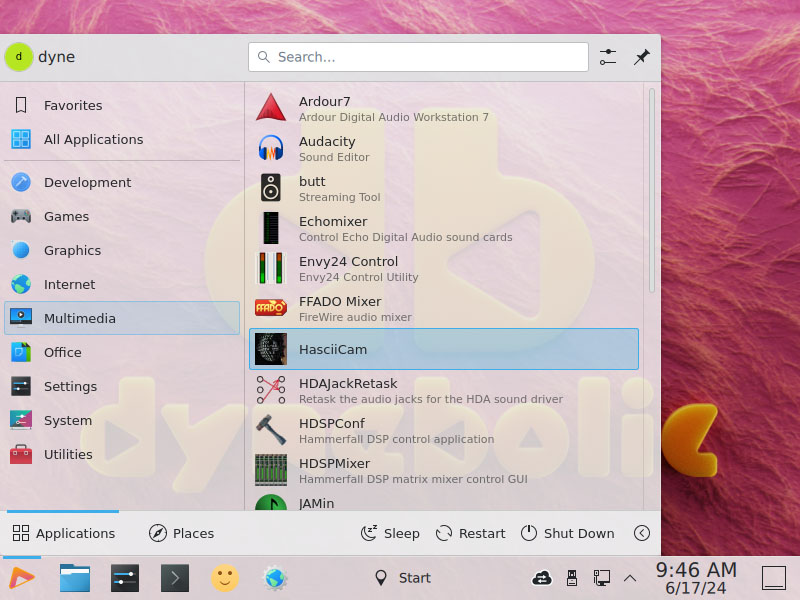Open the file manager from taskbar
800x600 pixels.
pyautogui.click(x=74, y=578)
